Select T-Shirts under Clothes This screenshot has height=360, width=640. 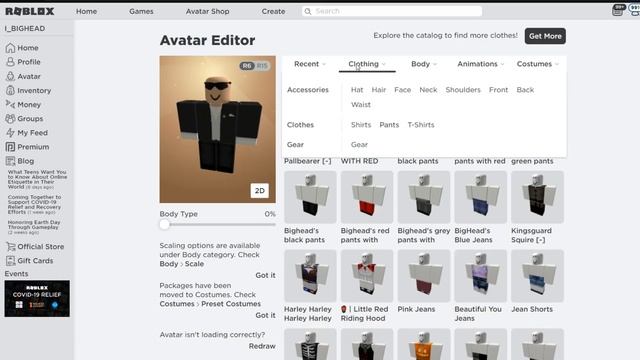(421, 125)
